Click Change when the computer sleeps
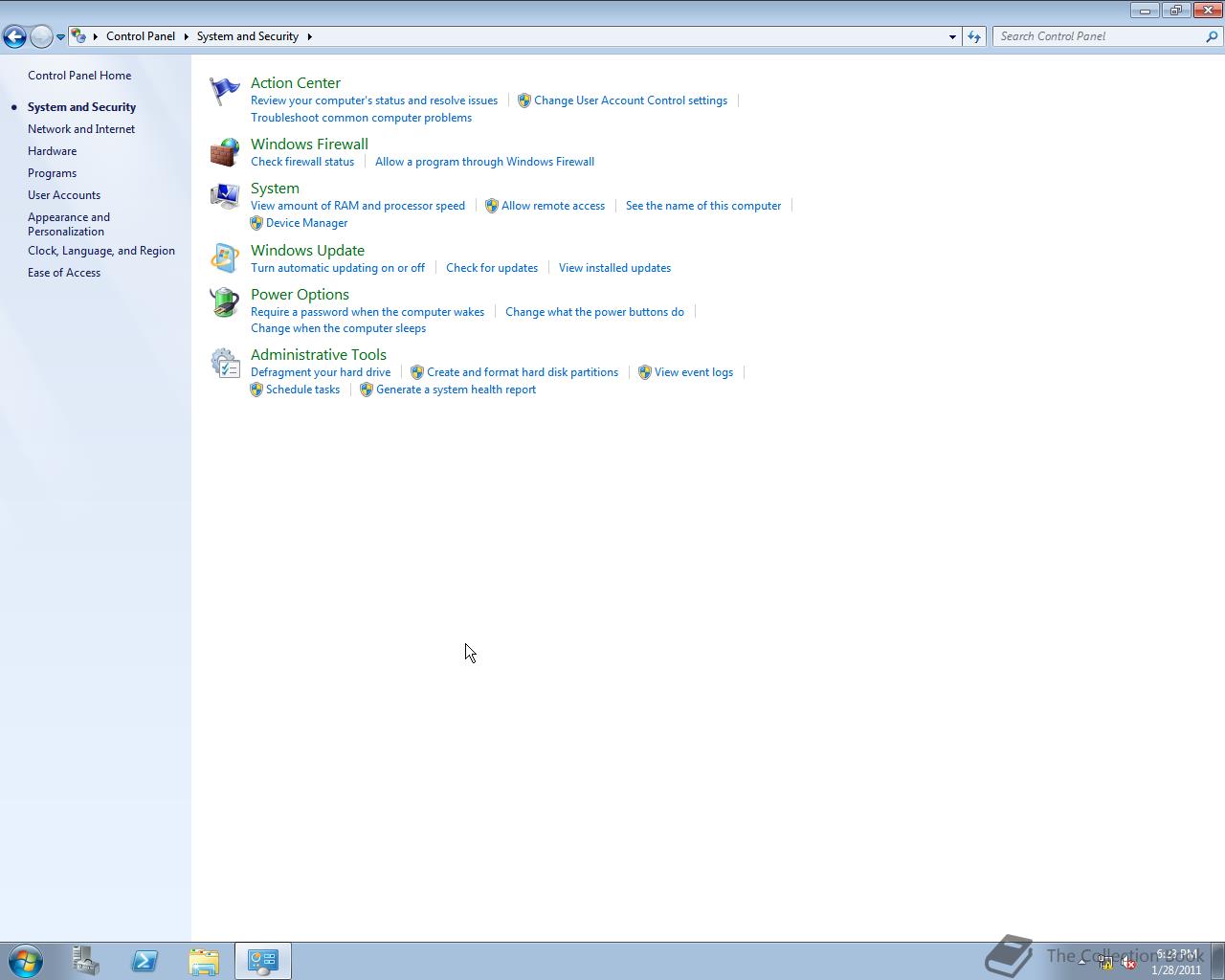 338,328
